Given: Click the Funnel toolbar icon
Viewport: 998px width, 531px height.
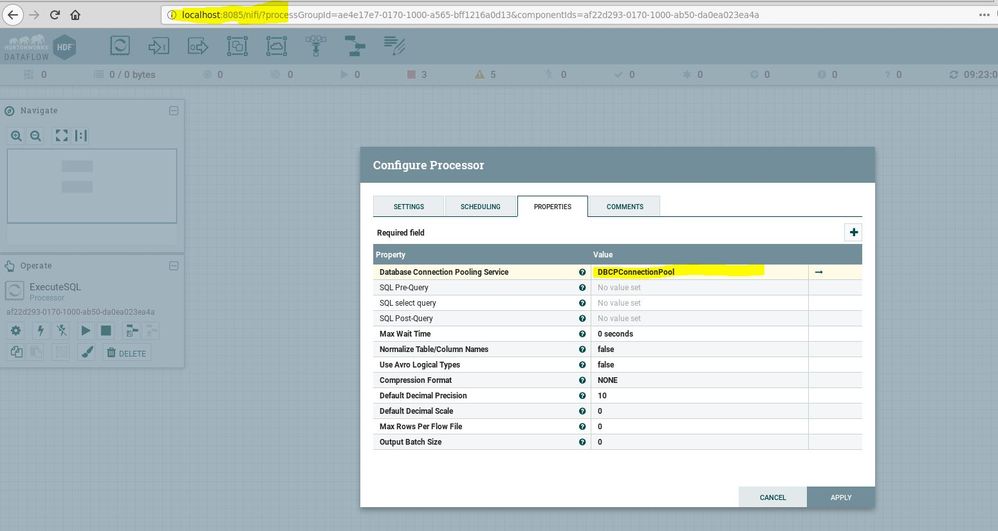Looking at the screenshot, I should point(316,45).
